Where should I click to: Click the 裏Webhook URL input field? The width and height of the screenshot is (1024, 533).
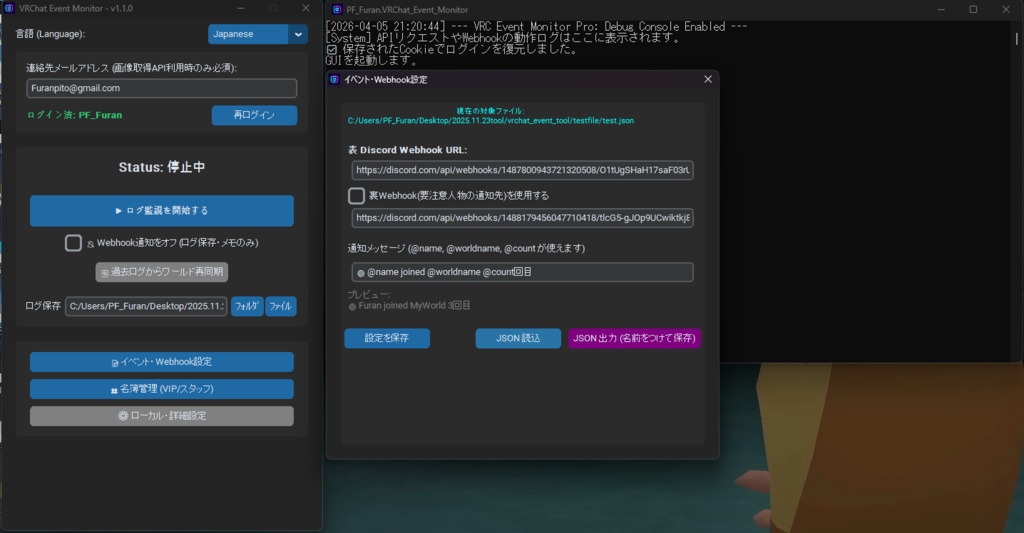522,218
